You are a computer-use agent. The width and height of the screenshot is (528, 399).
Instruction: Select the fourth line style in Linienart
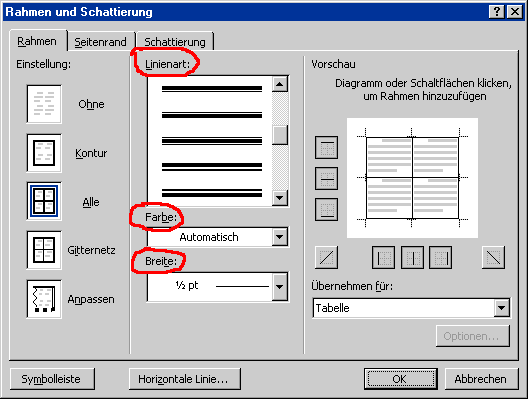pos(212,167)
